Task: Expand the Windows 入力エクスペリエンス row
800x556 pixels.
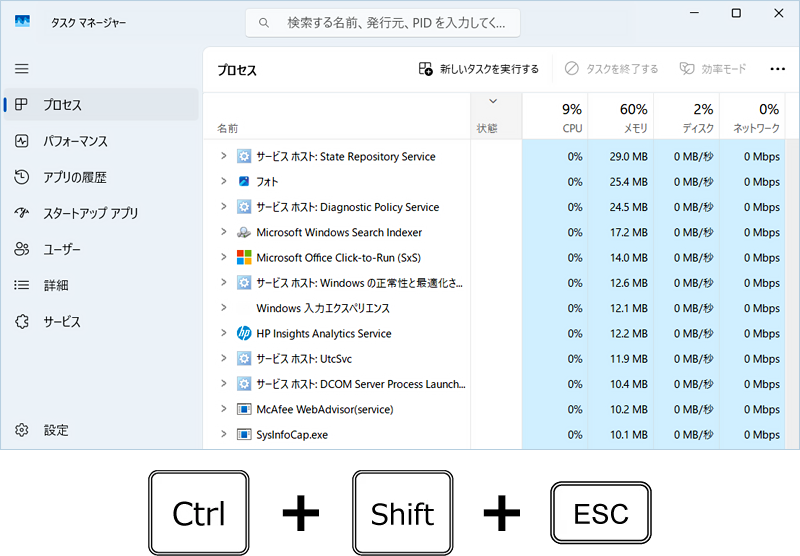Action: (x=223, y=307)
